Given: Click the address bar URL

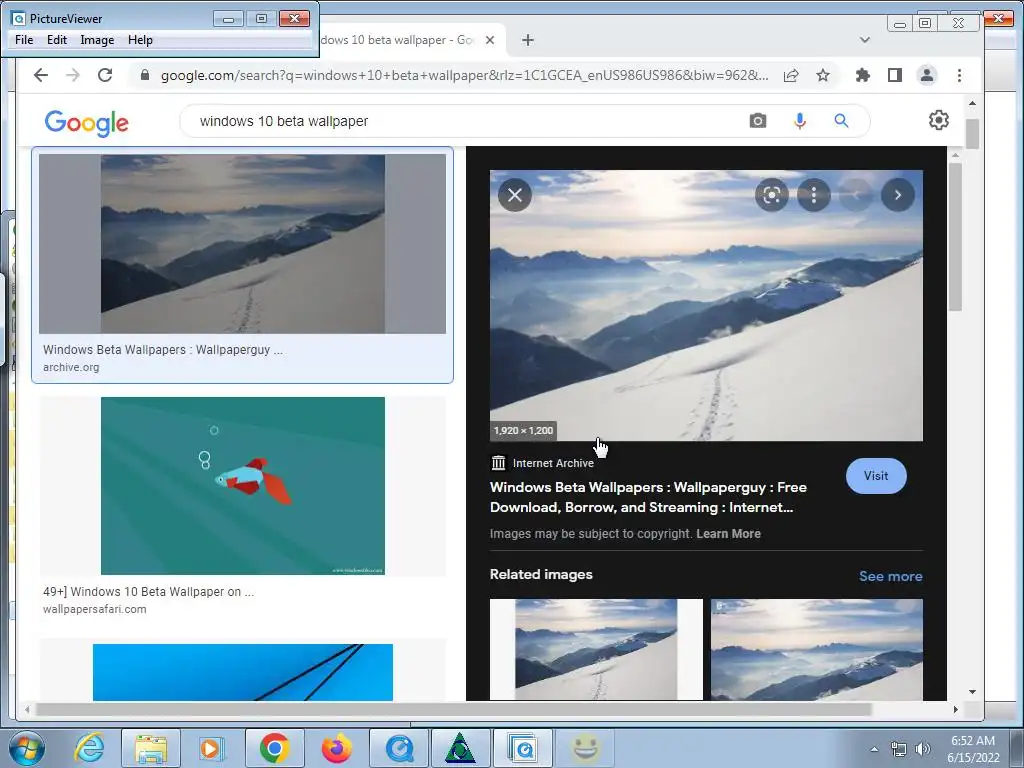Looking at the screenshot, I should coord(464,75).
